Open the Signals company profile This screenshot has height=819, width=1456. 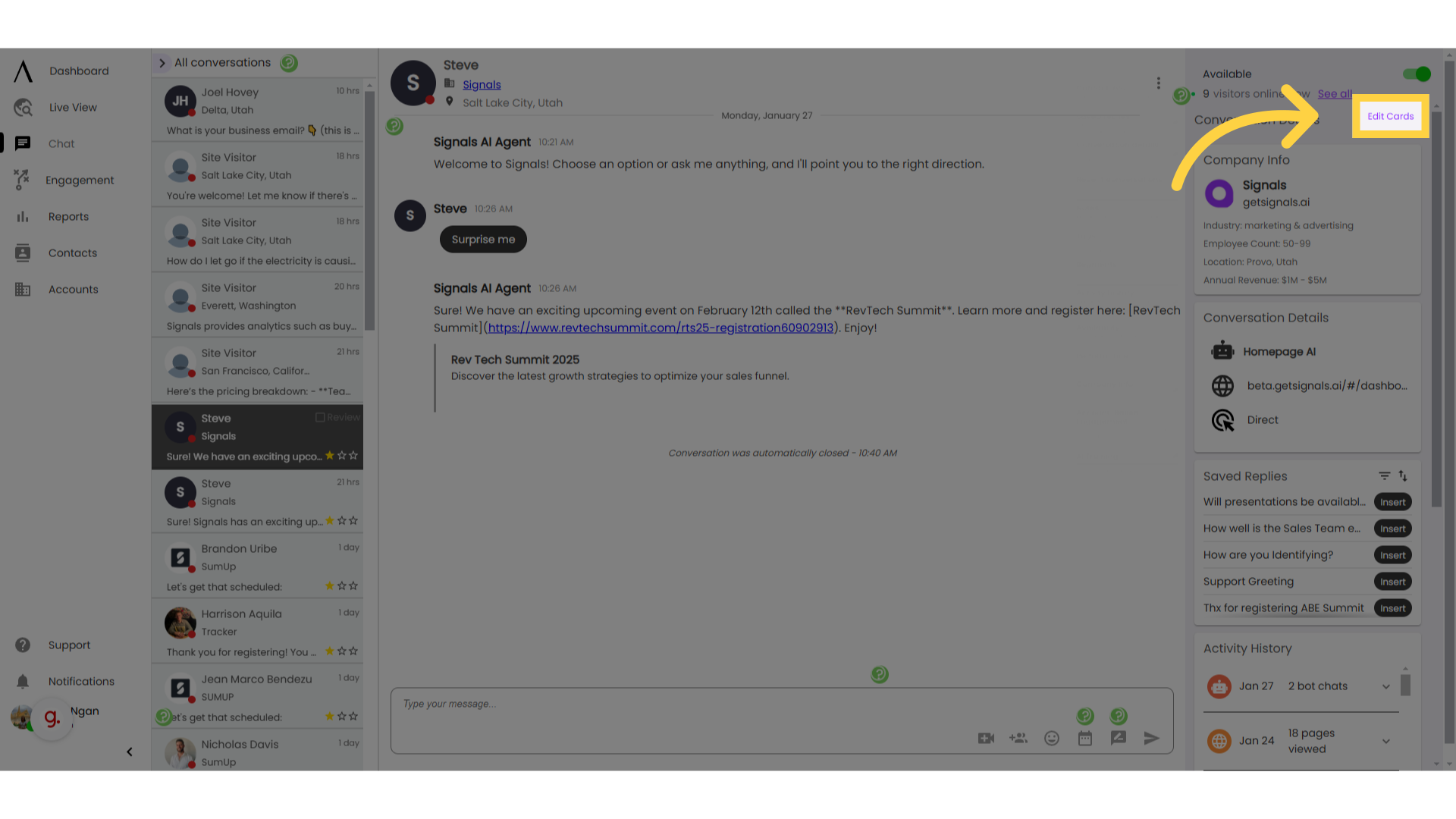(1264, 184)
